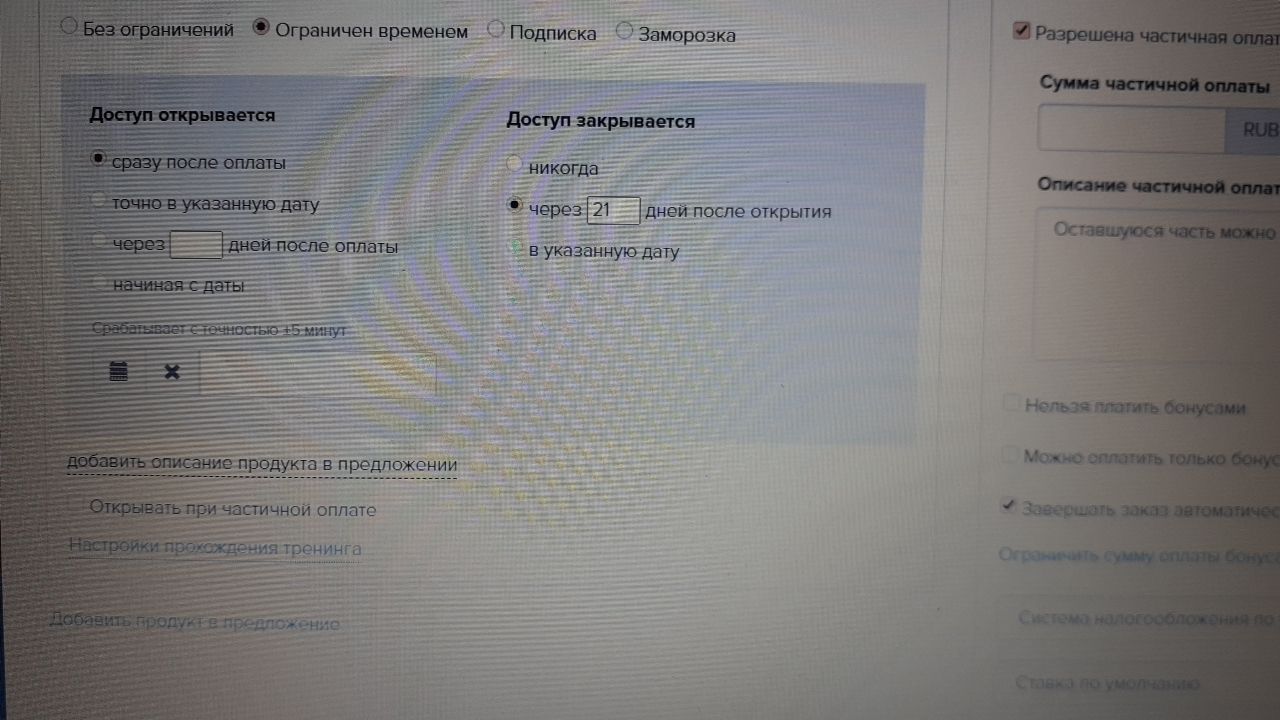This screenshot has height=720, width=1280.
Task: Click the "Описание частичной оплаты" label
Action: click(1158, 186)
